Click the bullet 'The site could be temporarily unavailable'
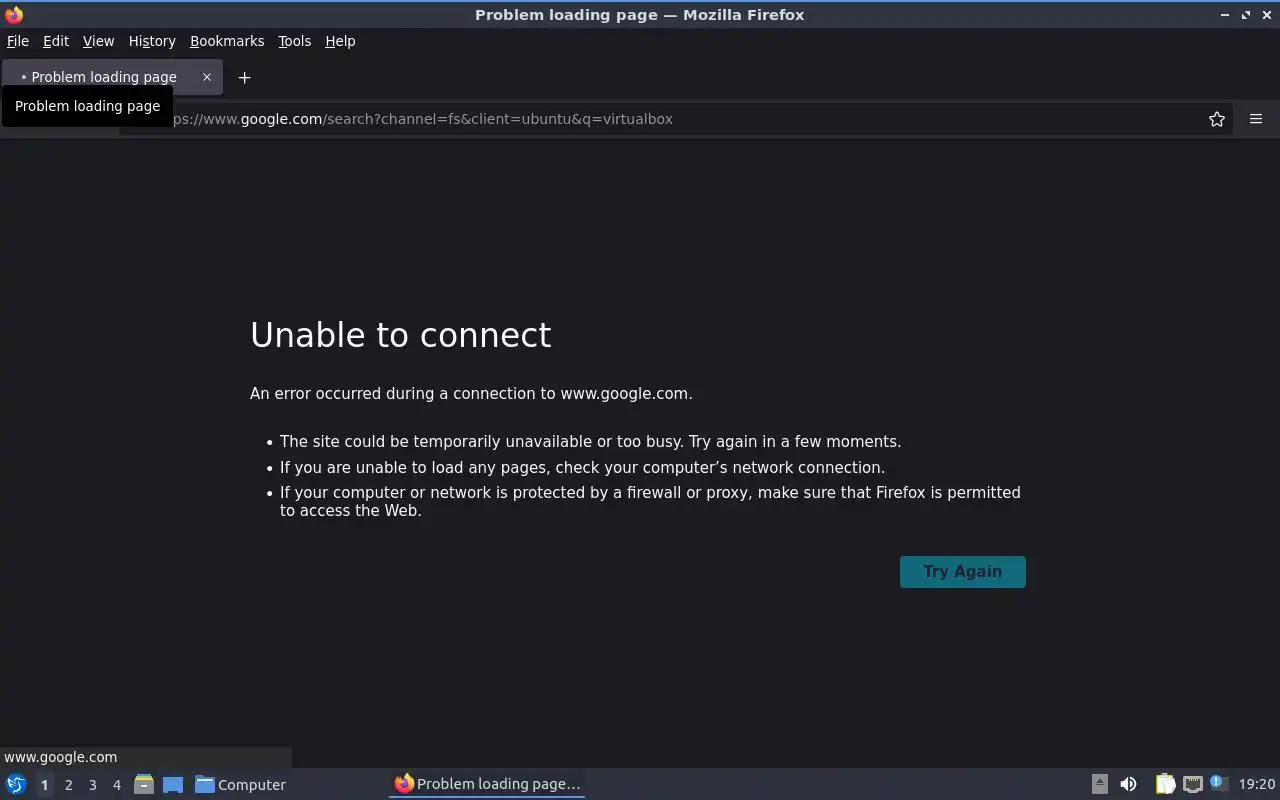The width and height of the screenshot is (1280, 800). click(590, 442)
